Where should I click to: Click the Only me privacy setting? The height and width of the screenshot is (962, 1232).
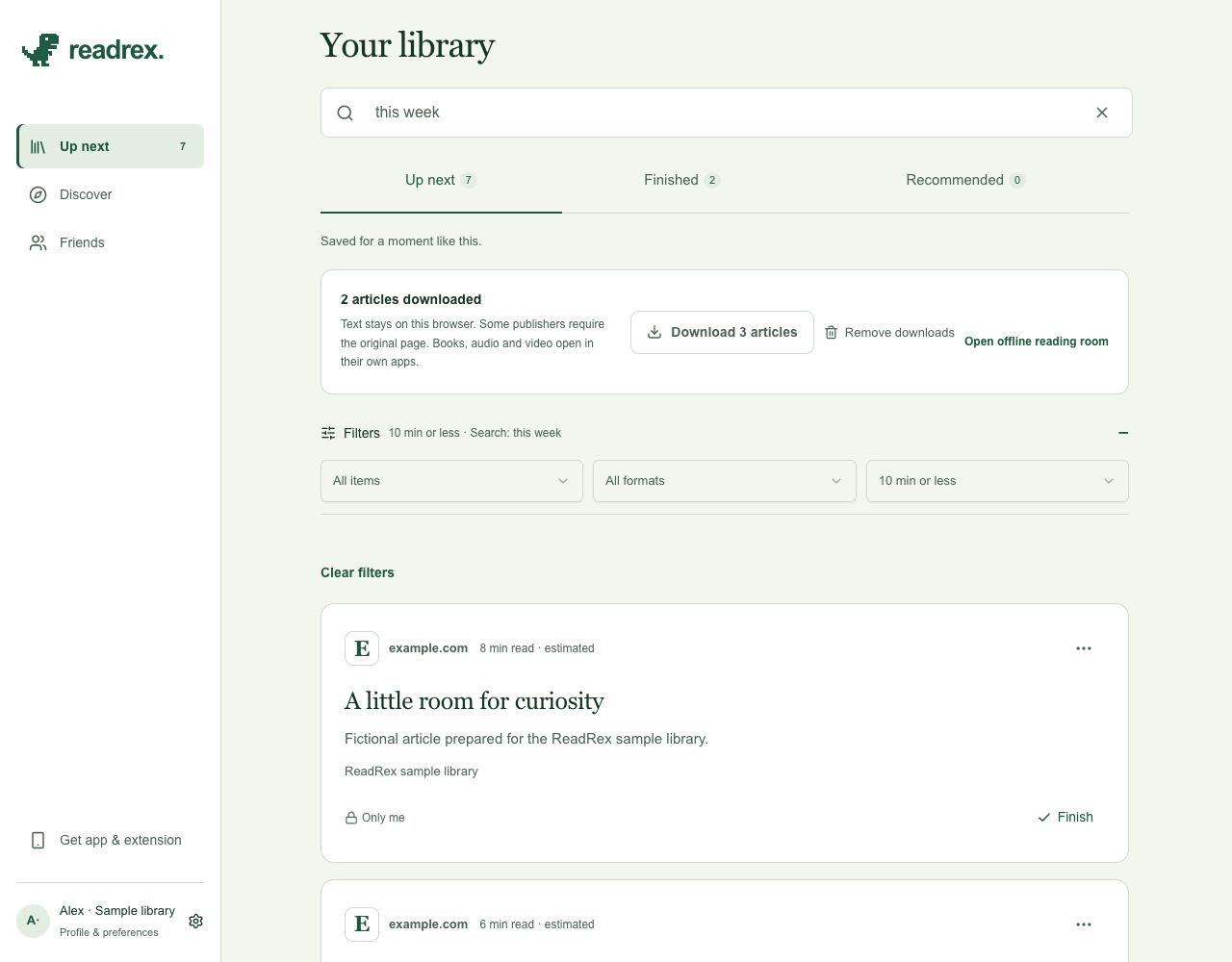click(x=375, y=818)
